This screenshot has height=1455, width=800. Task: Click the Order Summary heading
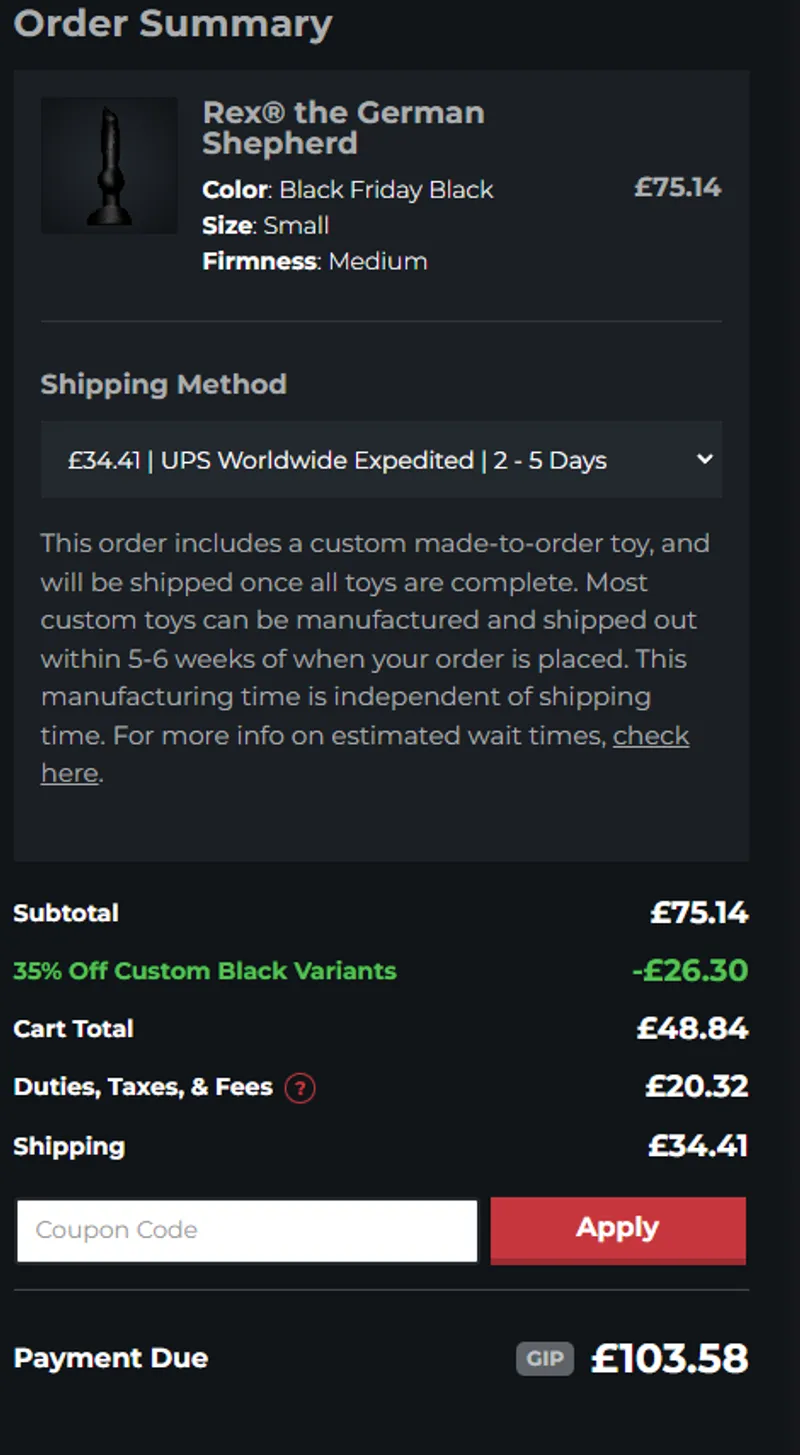coord(173,24)
